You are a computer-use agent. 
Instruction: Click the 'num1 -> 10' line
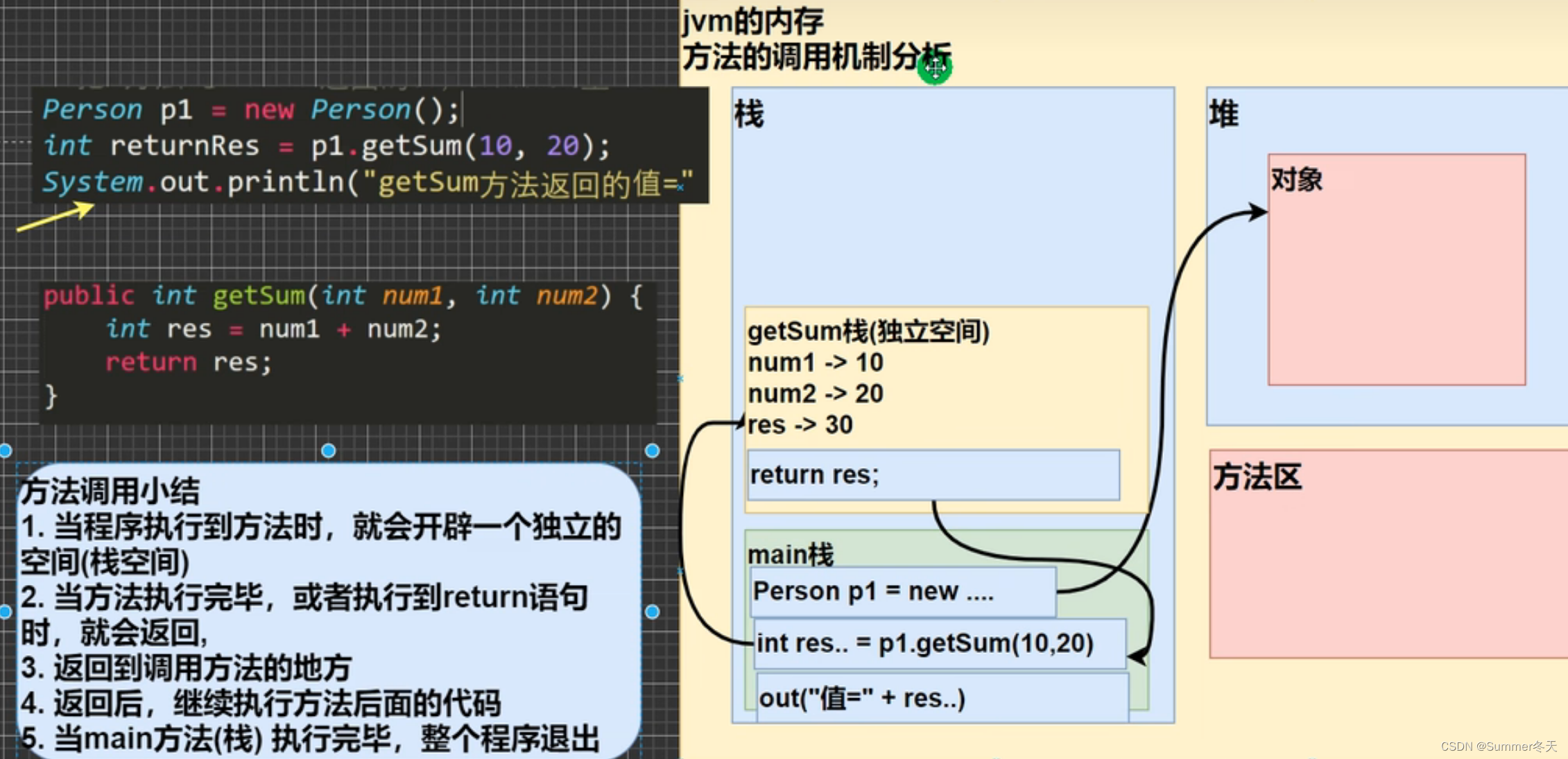point(816,363)
